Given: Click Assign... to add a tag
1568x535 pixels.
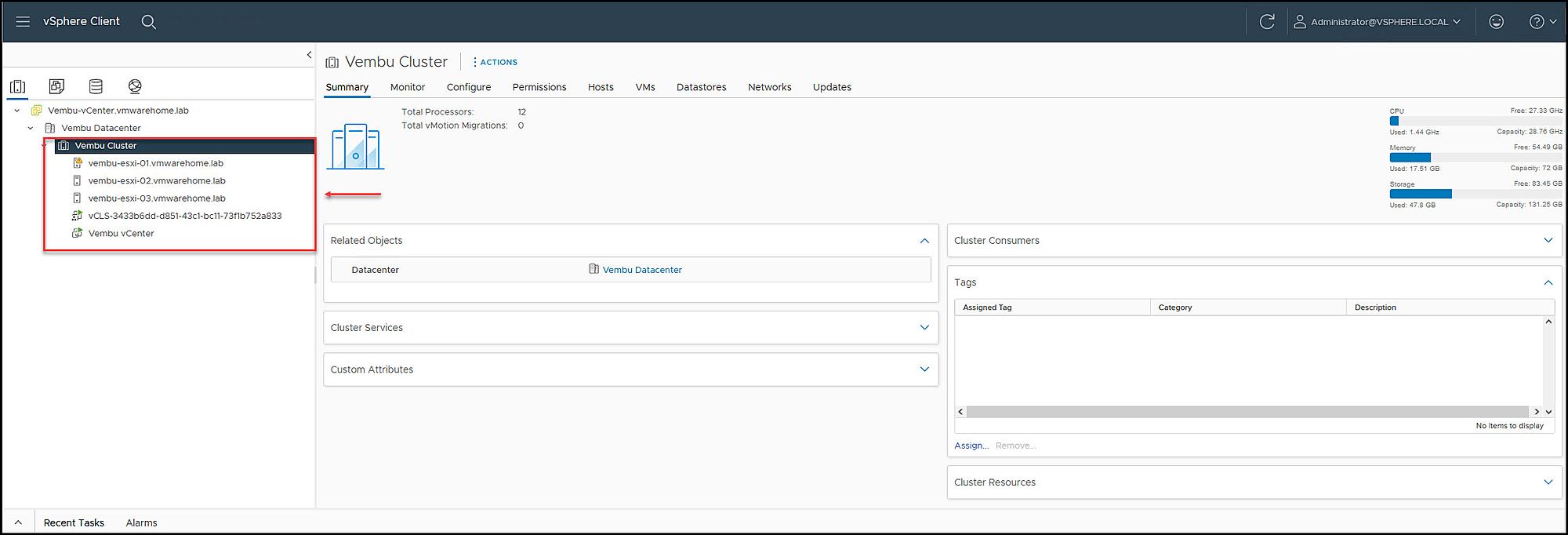Looking at the screenshot, I should pos(971,446).
